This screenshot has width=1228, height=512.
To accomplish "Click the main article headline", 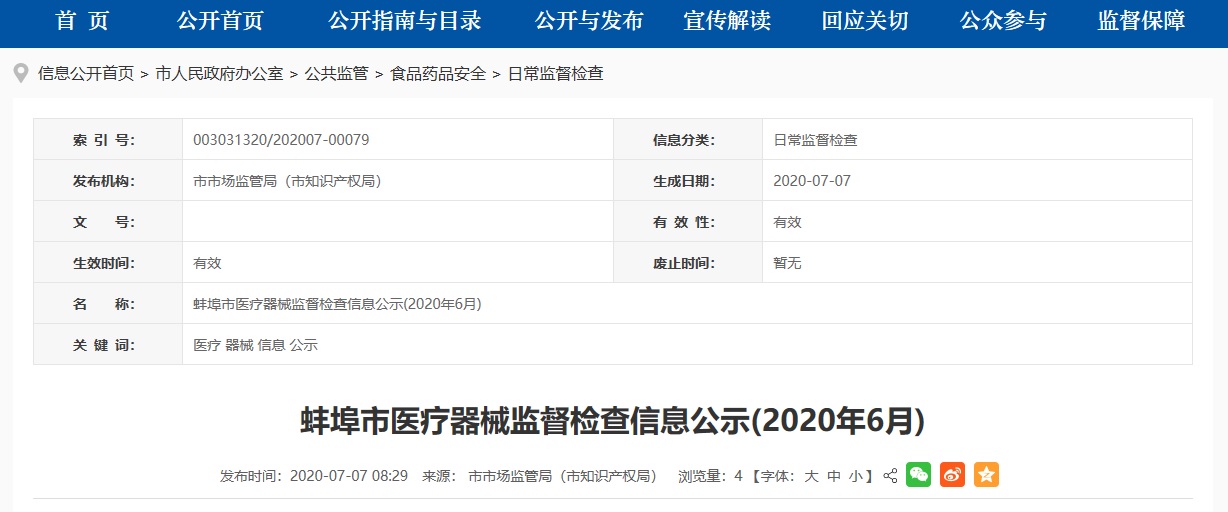I will click(613, 421).
